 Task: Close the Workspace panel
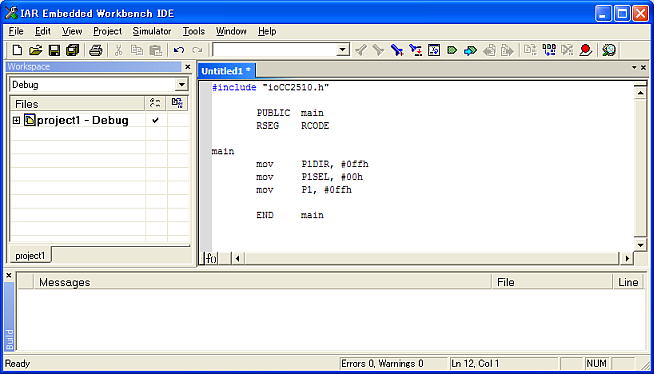tap(187, 67)
